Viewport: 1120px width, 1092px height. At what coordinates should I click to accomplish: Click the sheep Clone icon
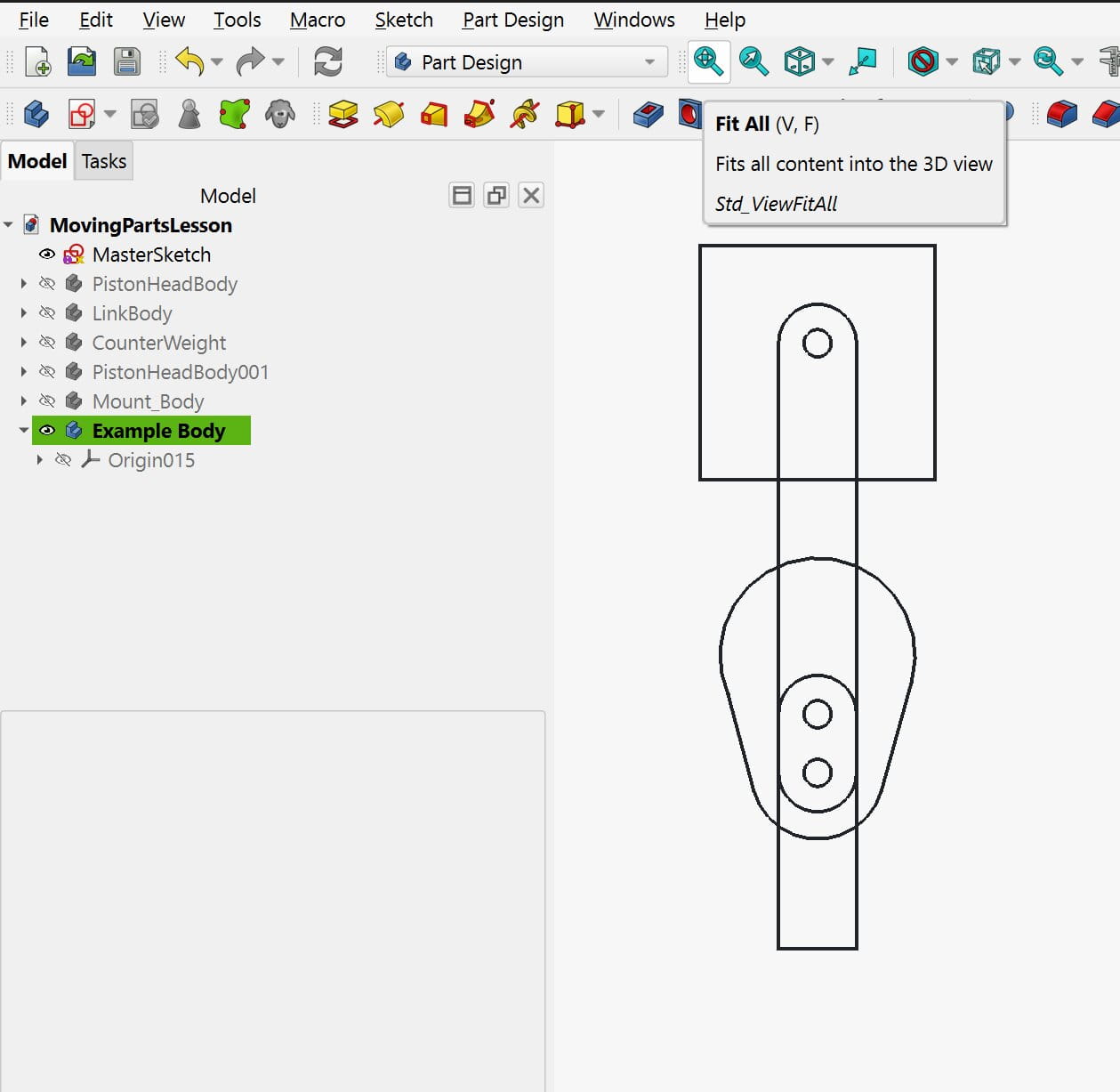[280, 114]
